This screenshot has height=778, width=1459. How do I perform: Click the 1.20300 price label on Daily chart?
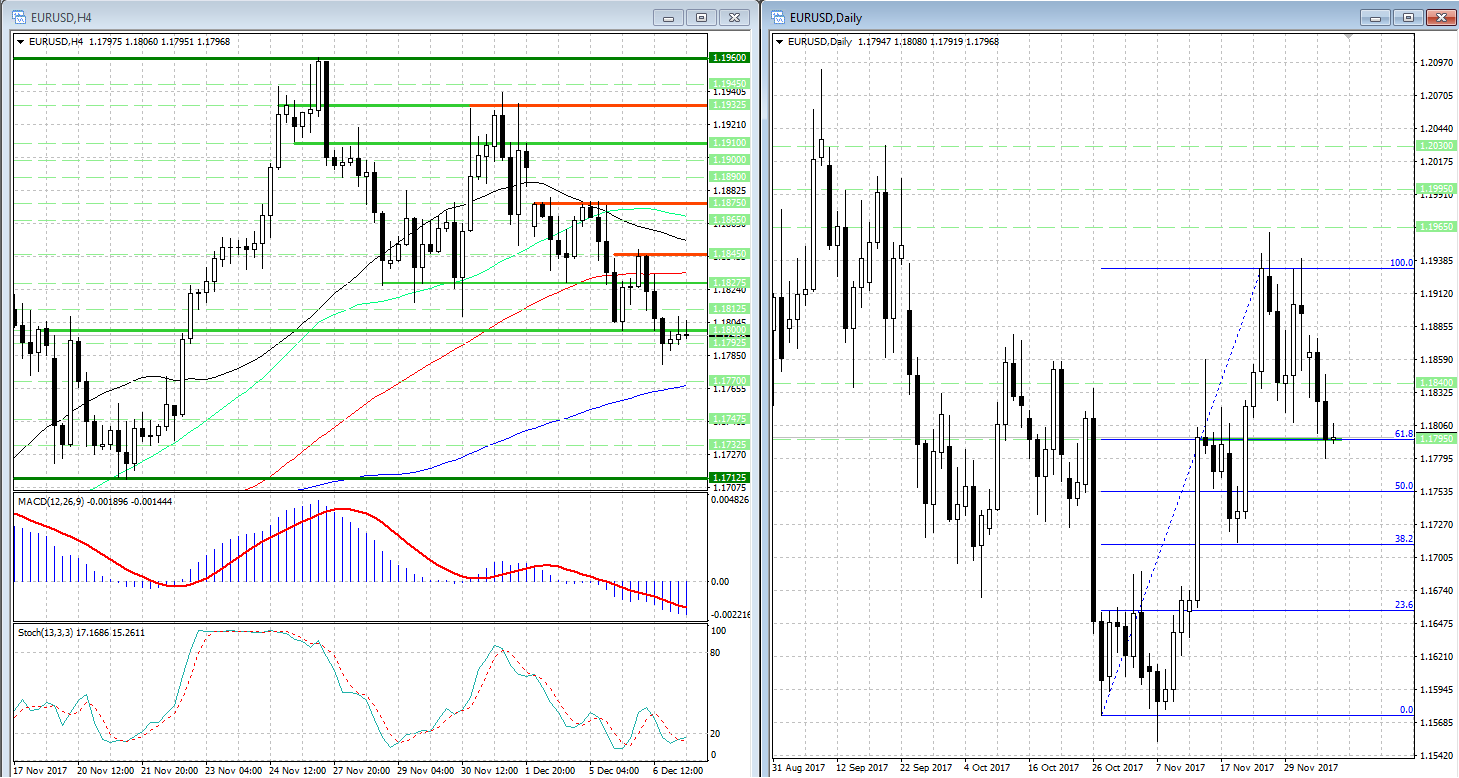point(1436,146)
